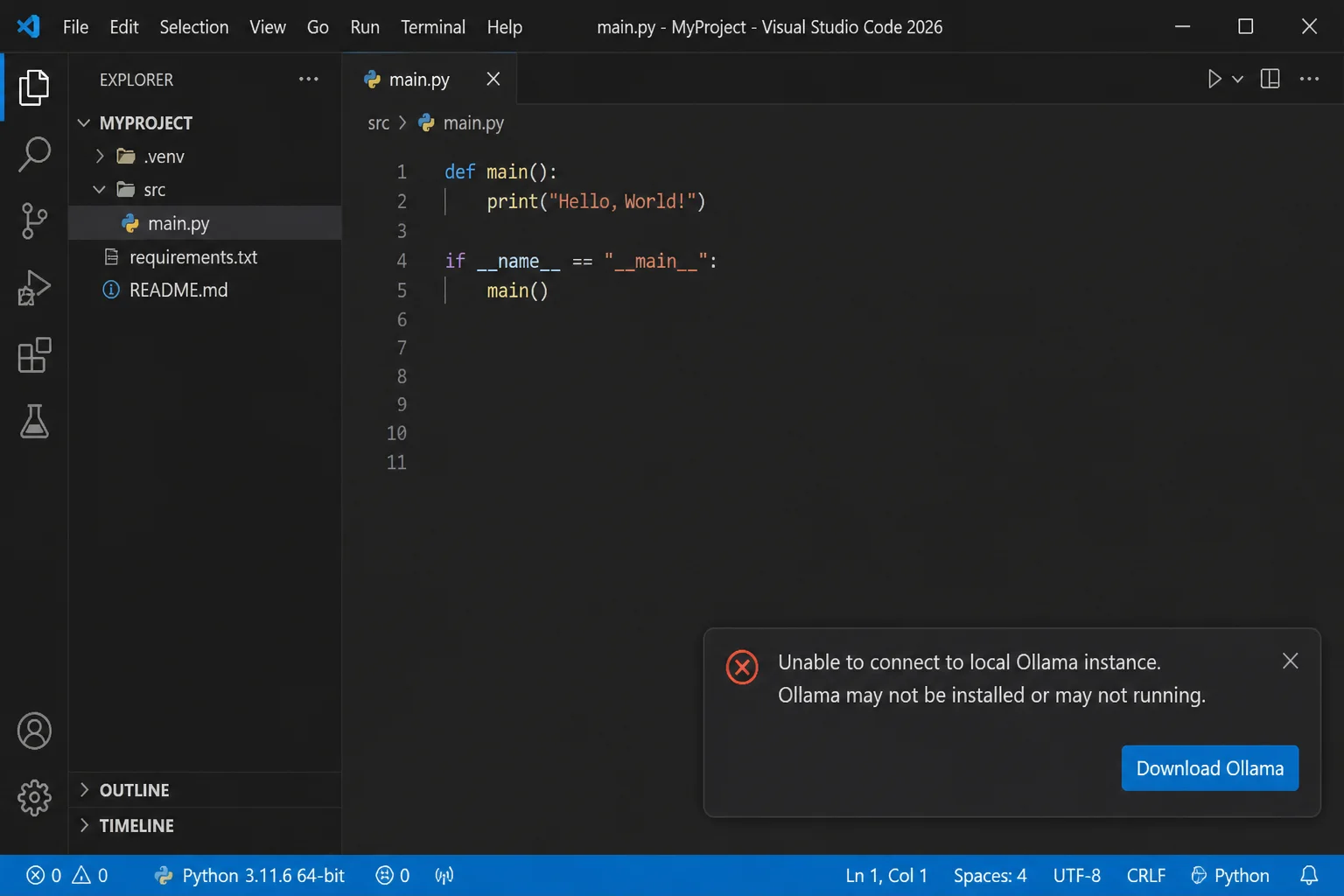Open run options dropdown arrow
Viewport: 1344px width, 896px height.
point(1237,79)
